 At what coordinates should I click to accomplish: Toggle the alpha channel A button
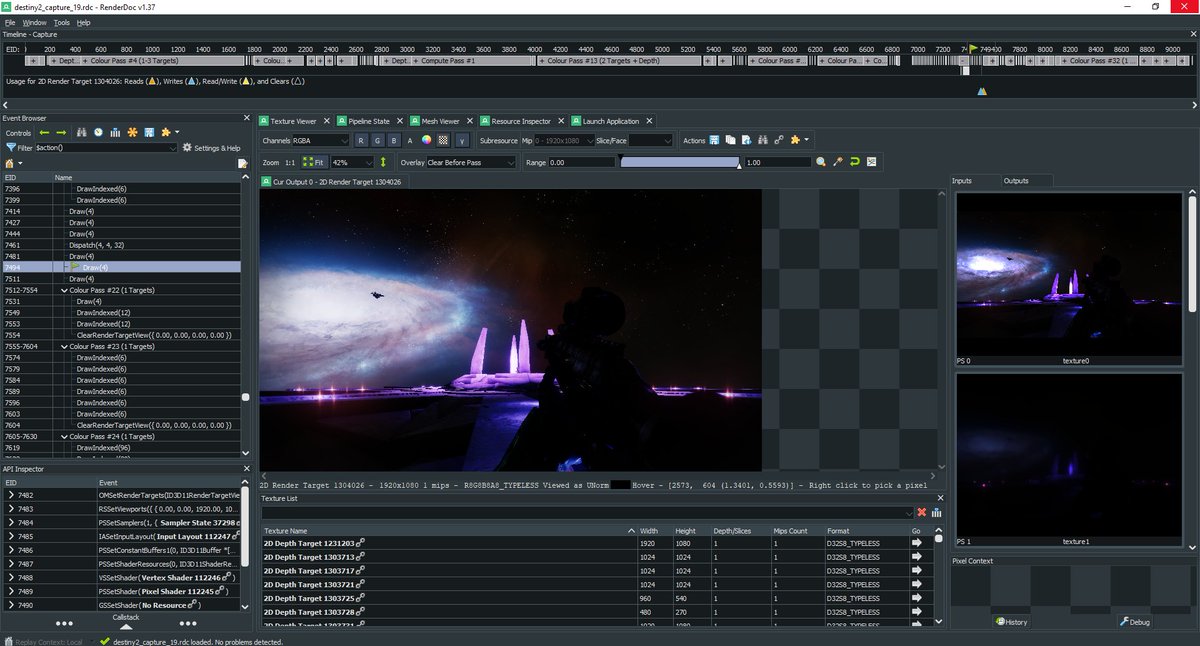(410, 140)
